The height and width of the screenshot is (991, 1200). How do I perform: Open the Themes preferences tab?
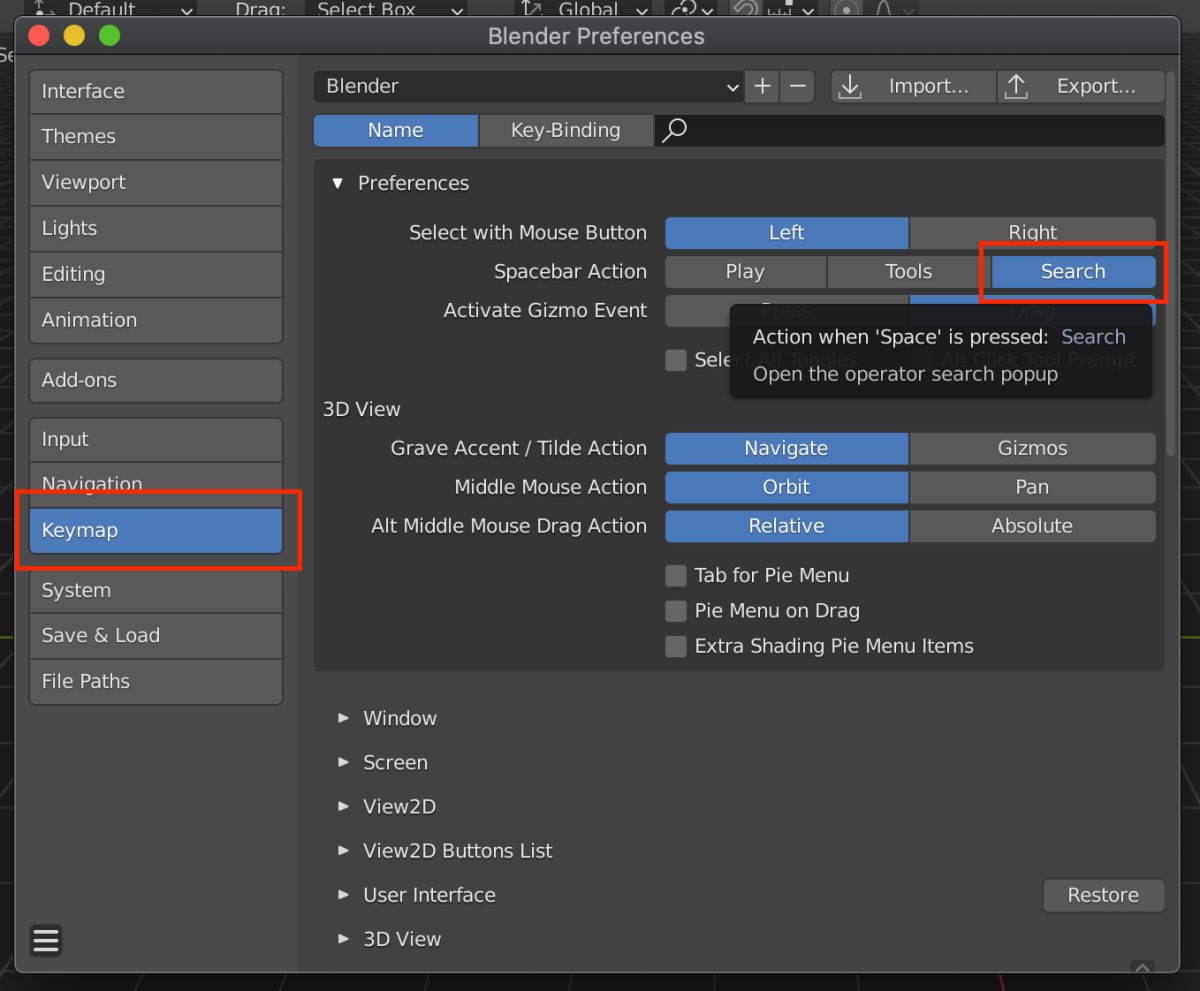click(x=156, y=136)
